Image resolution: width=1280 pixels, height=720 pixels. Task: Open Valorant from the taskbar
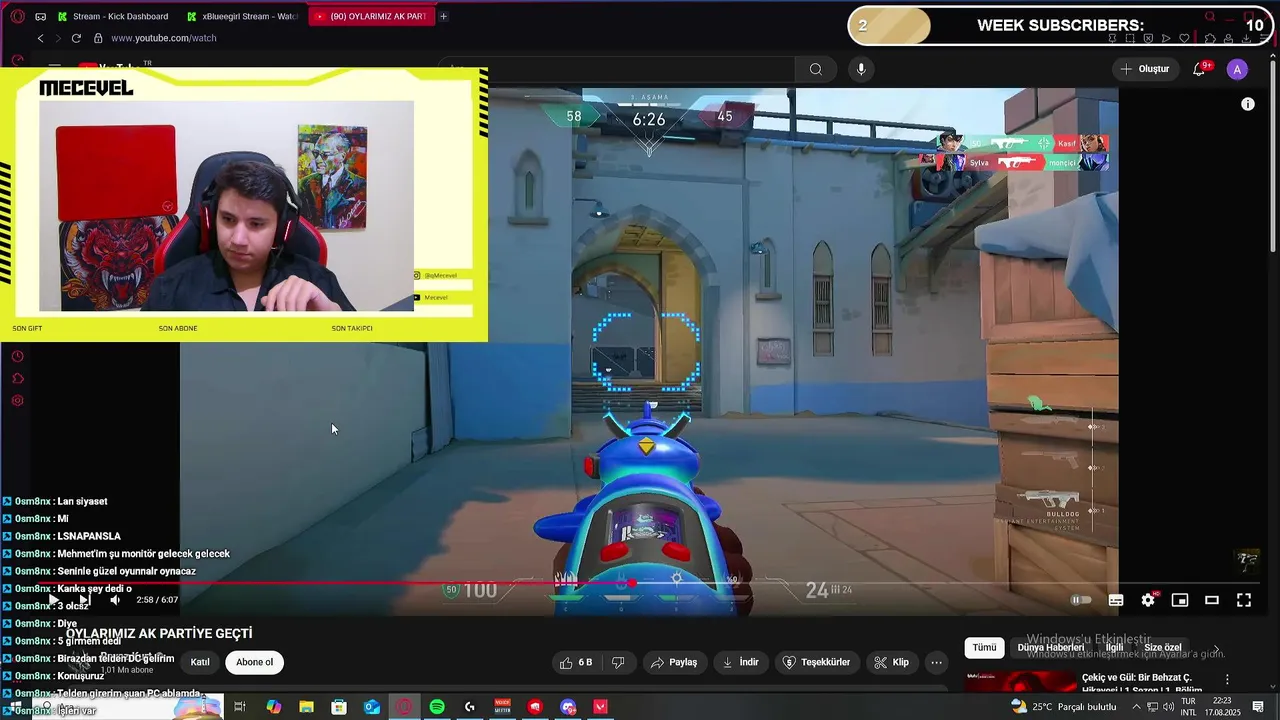[x=600, y=707]
